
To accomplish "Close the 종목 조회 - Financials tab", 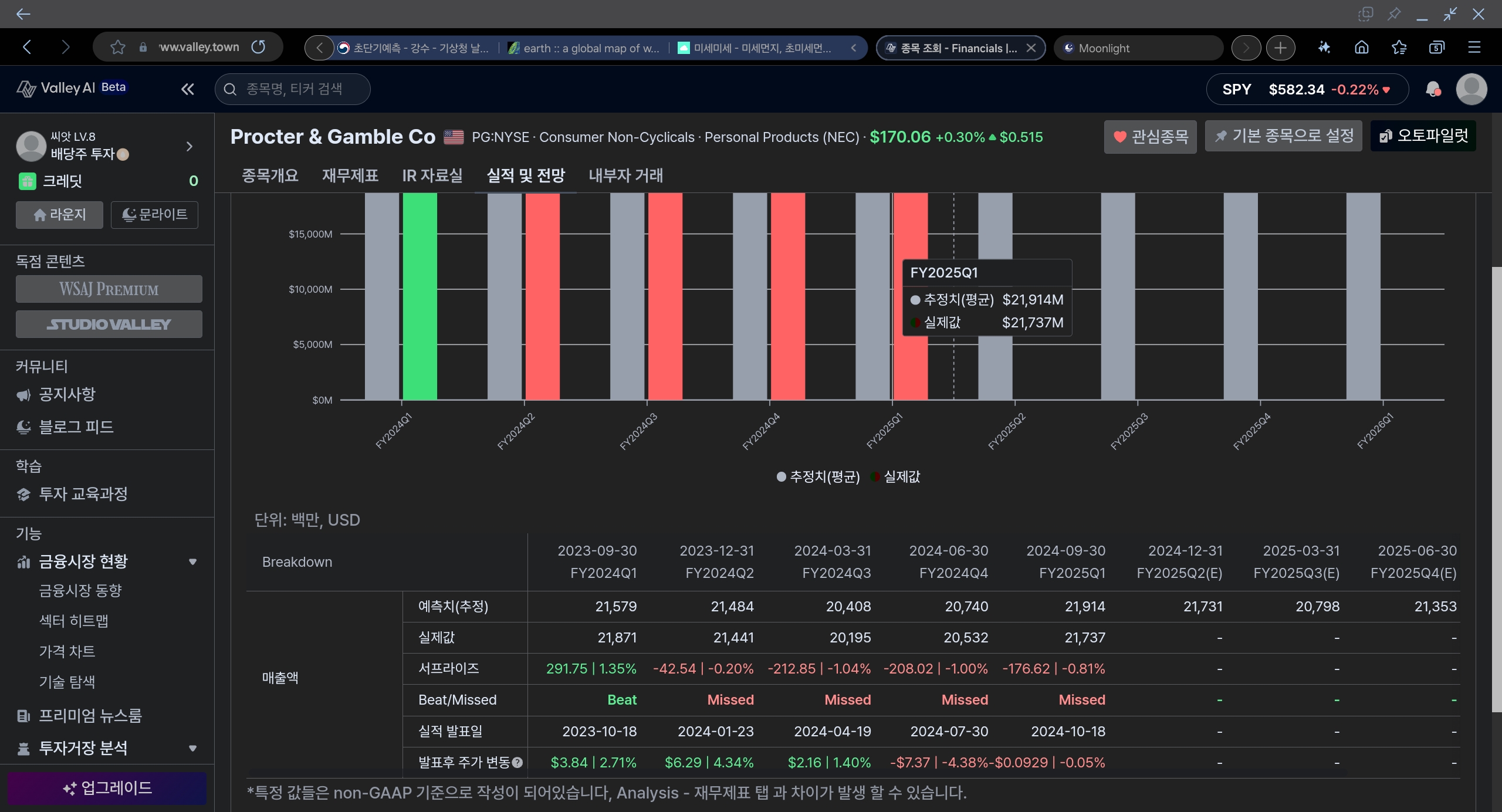I will pyautogui.click(x=1031, y=48).
